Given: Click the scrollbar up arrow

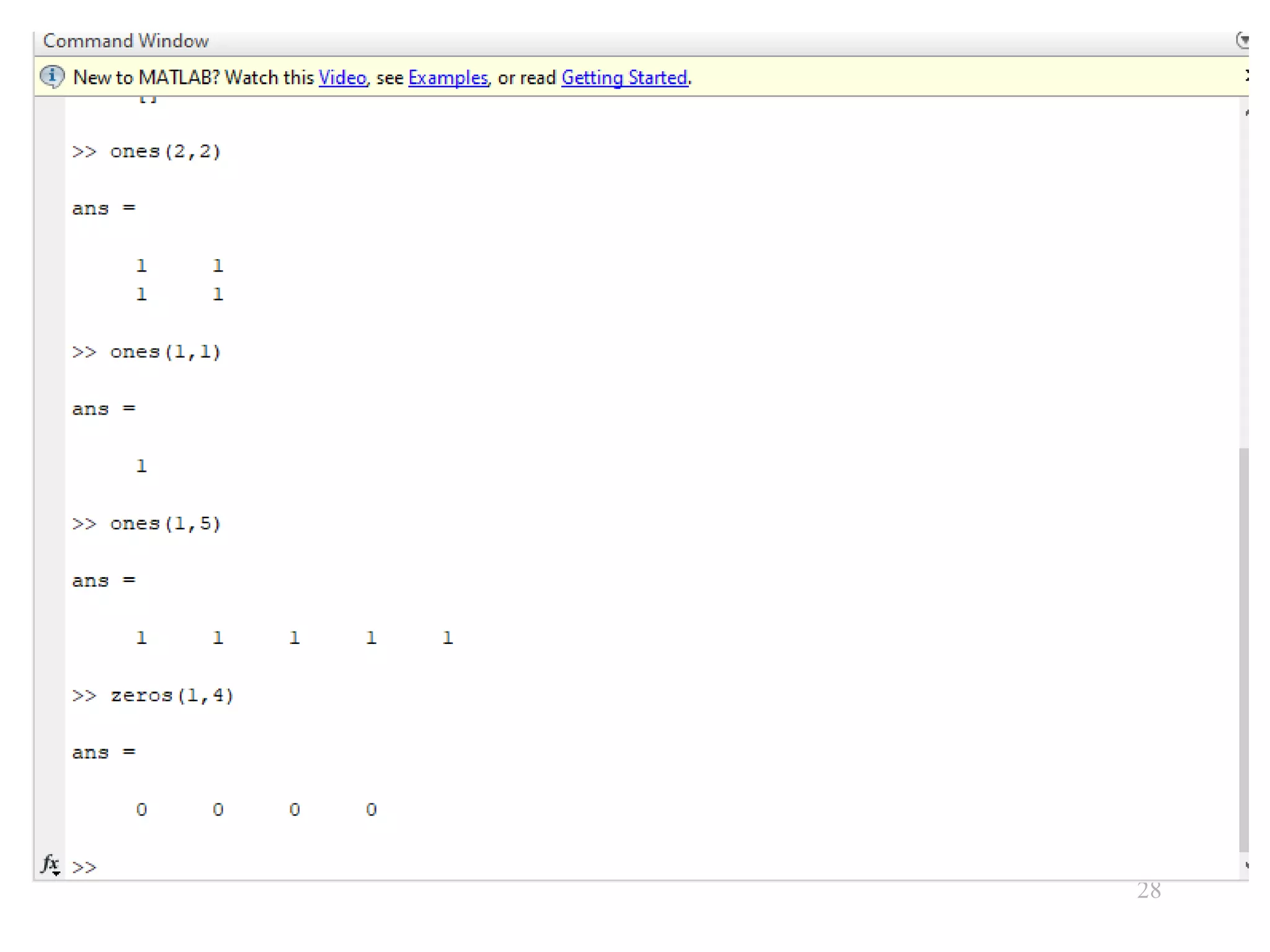Looking at the screenshot, I should [1245, 113].
